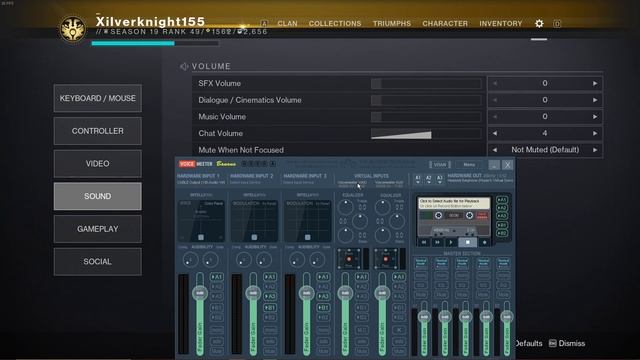
Task: Open GAMEPLAY settings
Action: coord(98,229)
